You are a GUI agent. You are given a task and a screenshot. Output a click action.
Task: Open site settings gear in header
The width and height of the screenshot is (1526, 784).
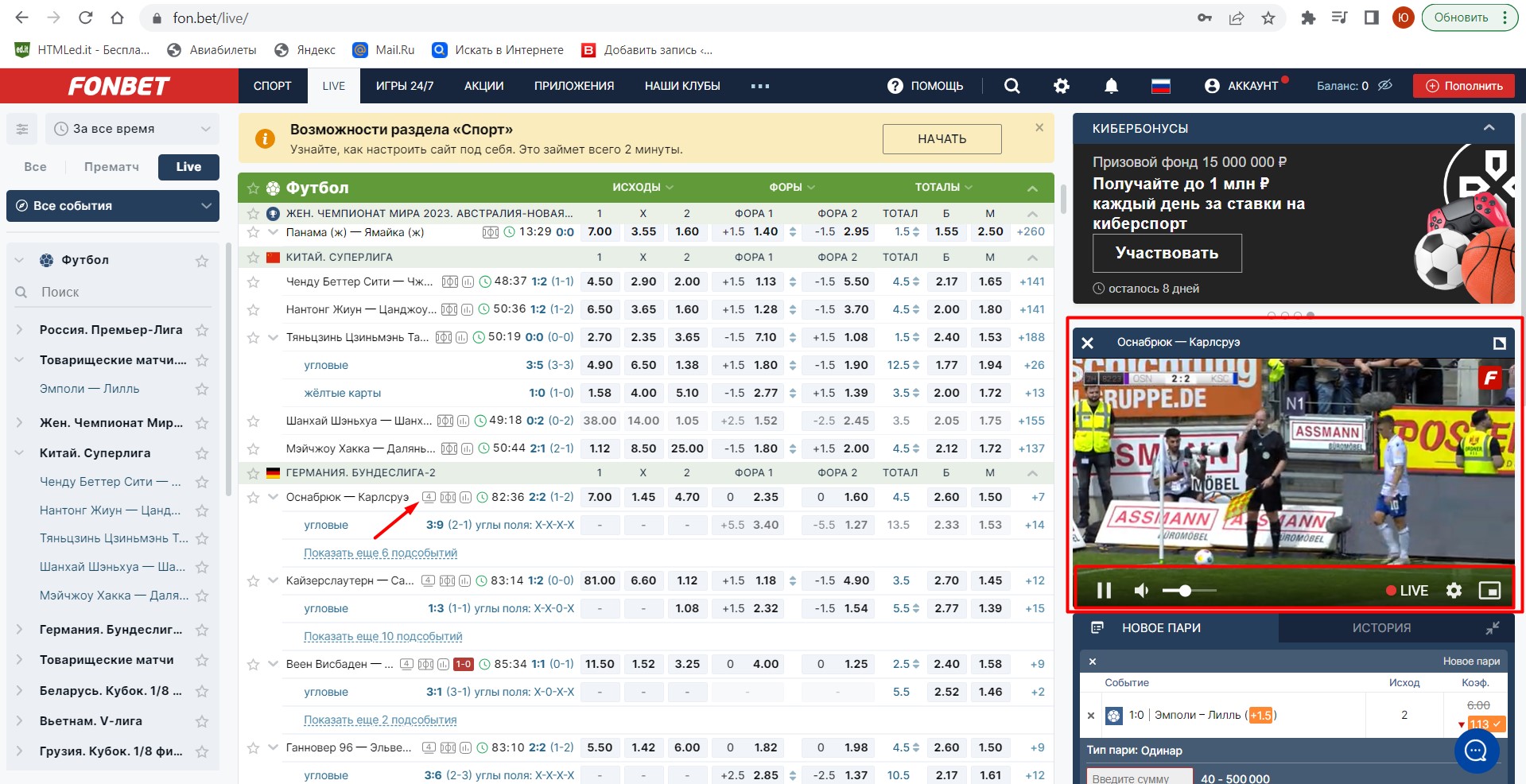click(x=1062, y=86)
